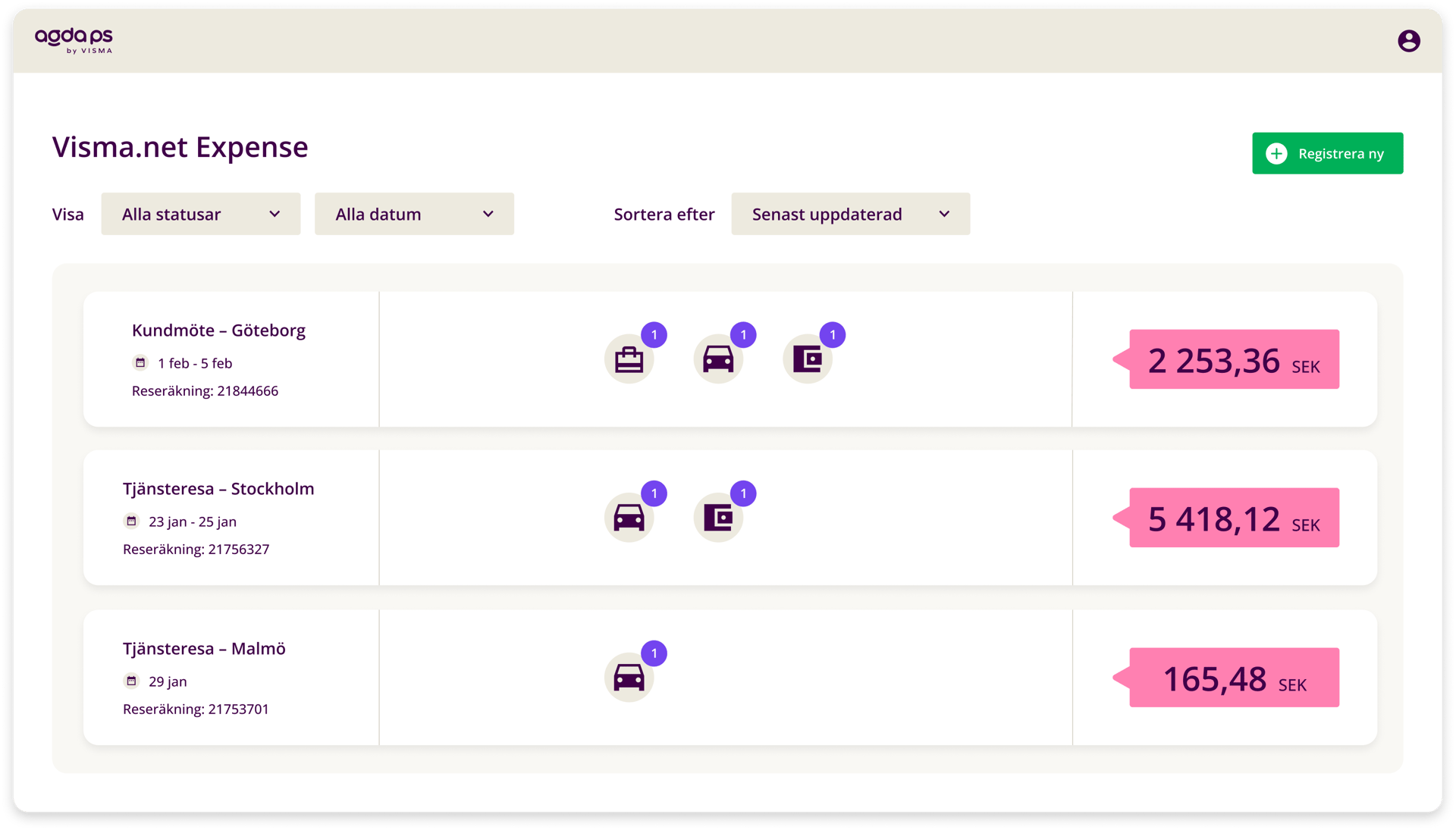The width and height of the screenshot is (1456, 830).
Task: Click the 2 253,36 SEK amount tag
Action: pyautogui.click(x=1226, y=359)
